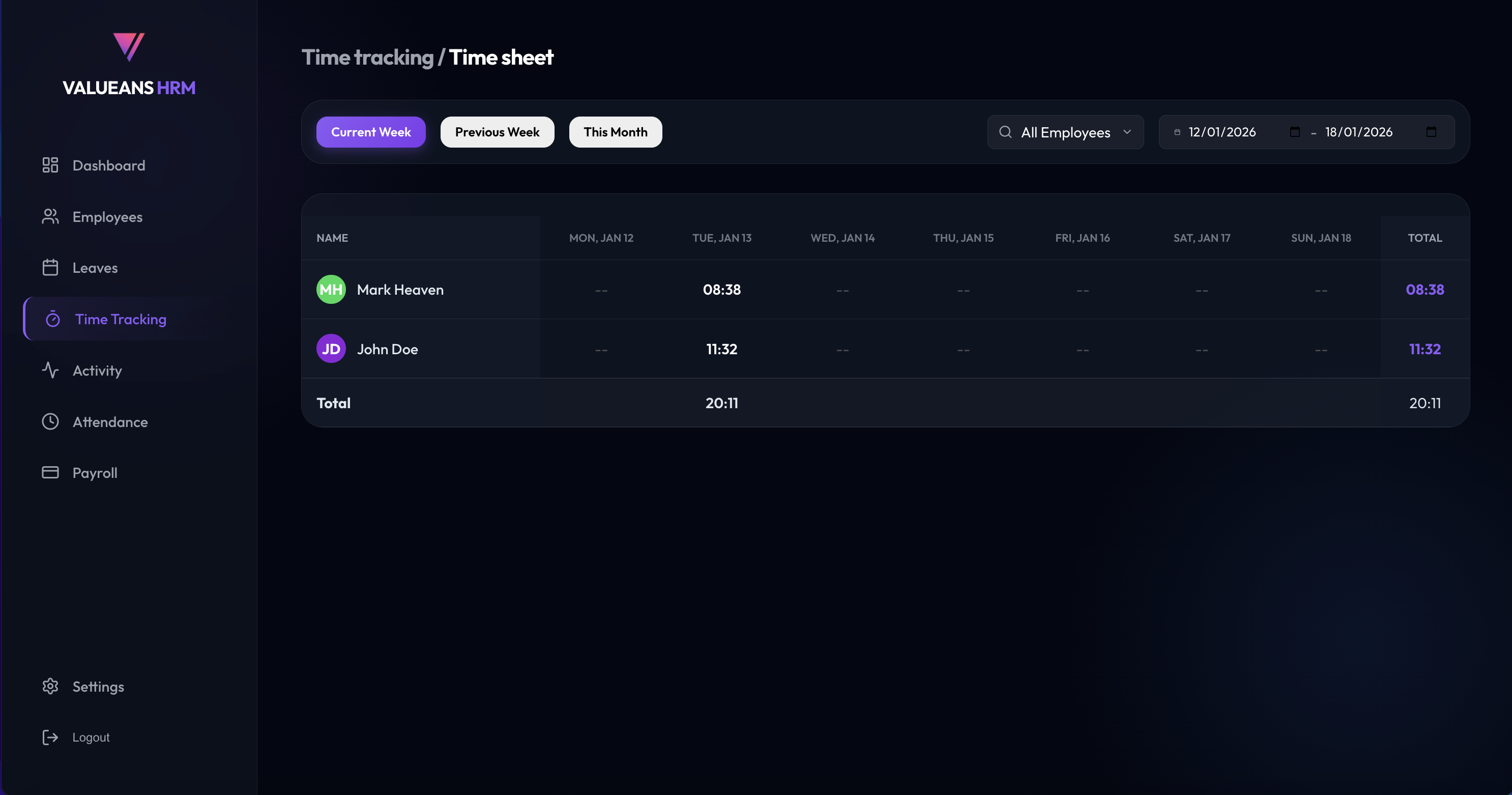Click John Doe's 11:32 Tuesday entry
The height and width of the screenshot is (795, 1512).
tap(721, 349)
